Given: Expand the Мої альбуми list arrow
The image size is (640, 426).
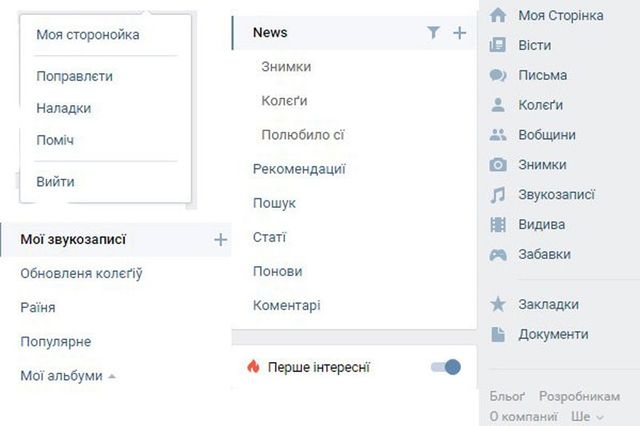Looking at the screenshot, I should coord(112,377).
